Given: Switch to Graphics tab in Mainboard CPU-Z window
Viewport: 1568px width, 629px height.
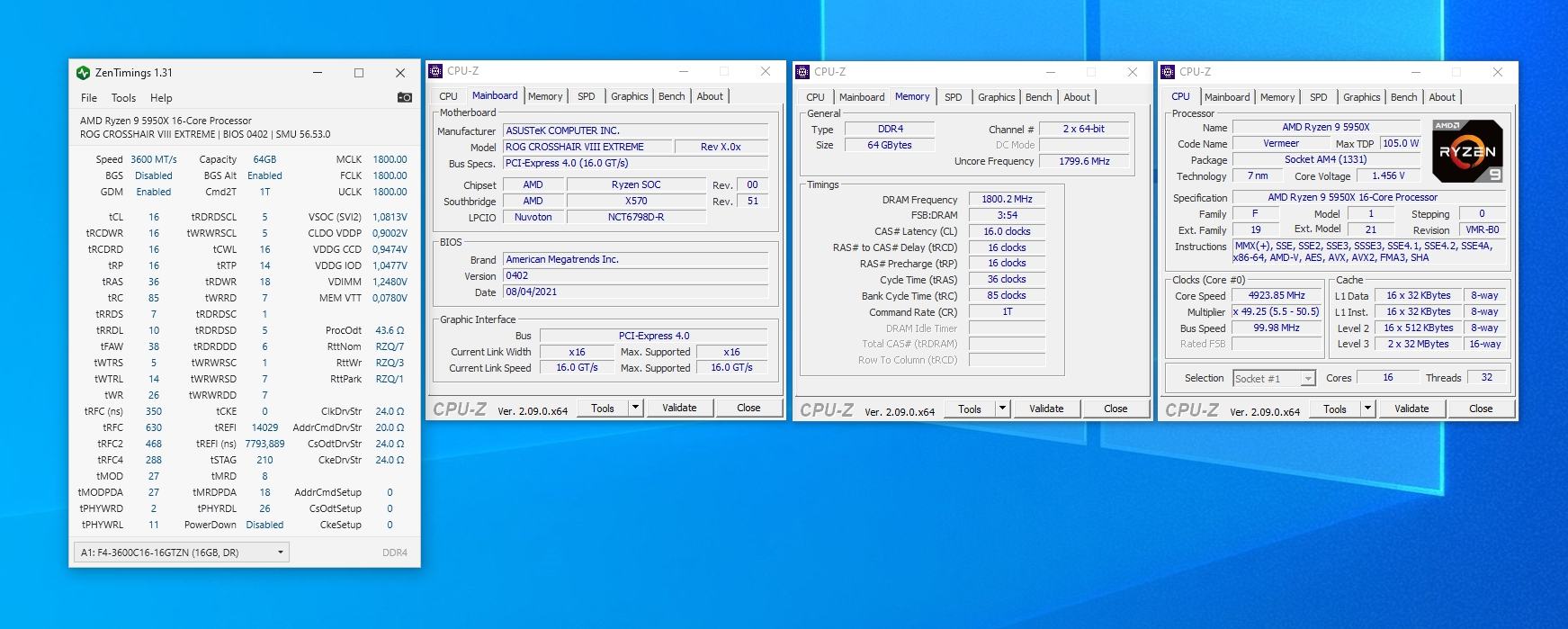Looking at the screenshot, I should [x=630, y=96].
